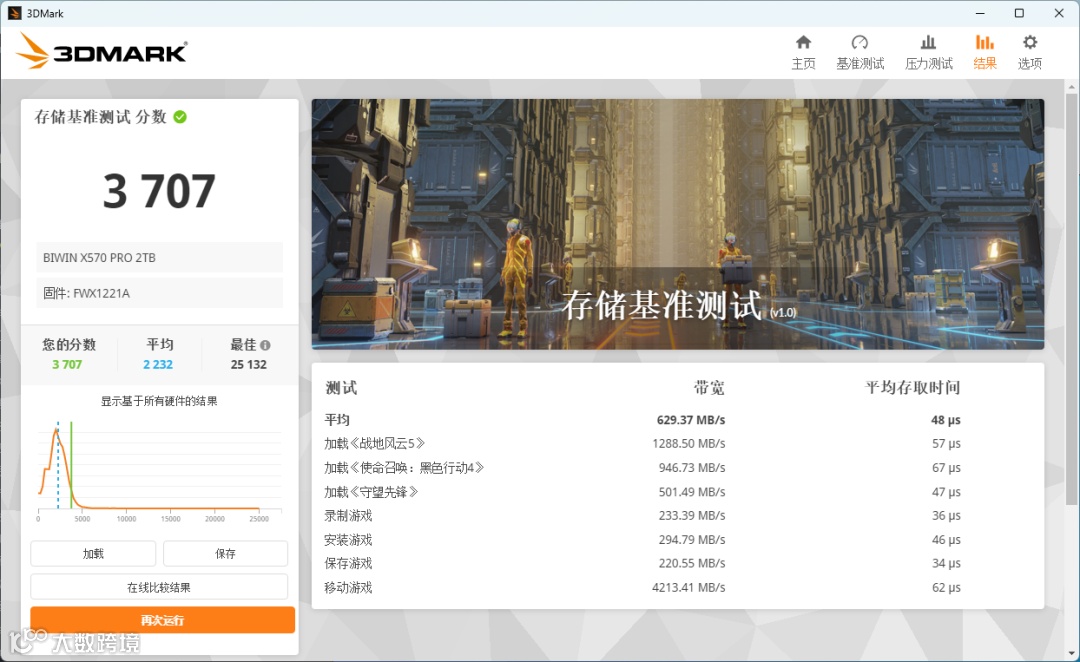
Task: Click the 平均存取时间 column header
Action: click(x=912, y=388)
